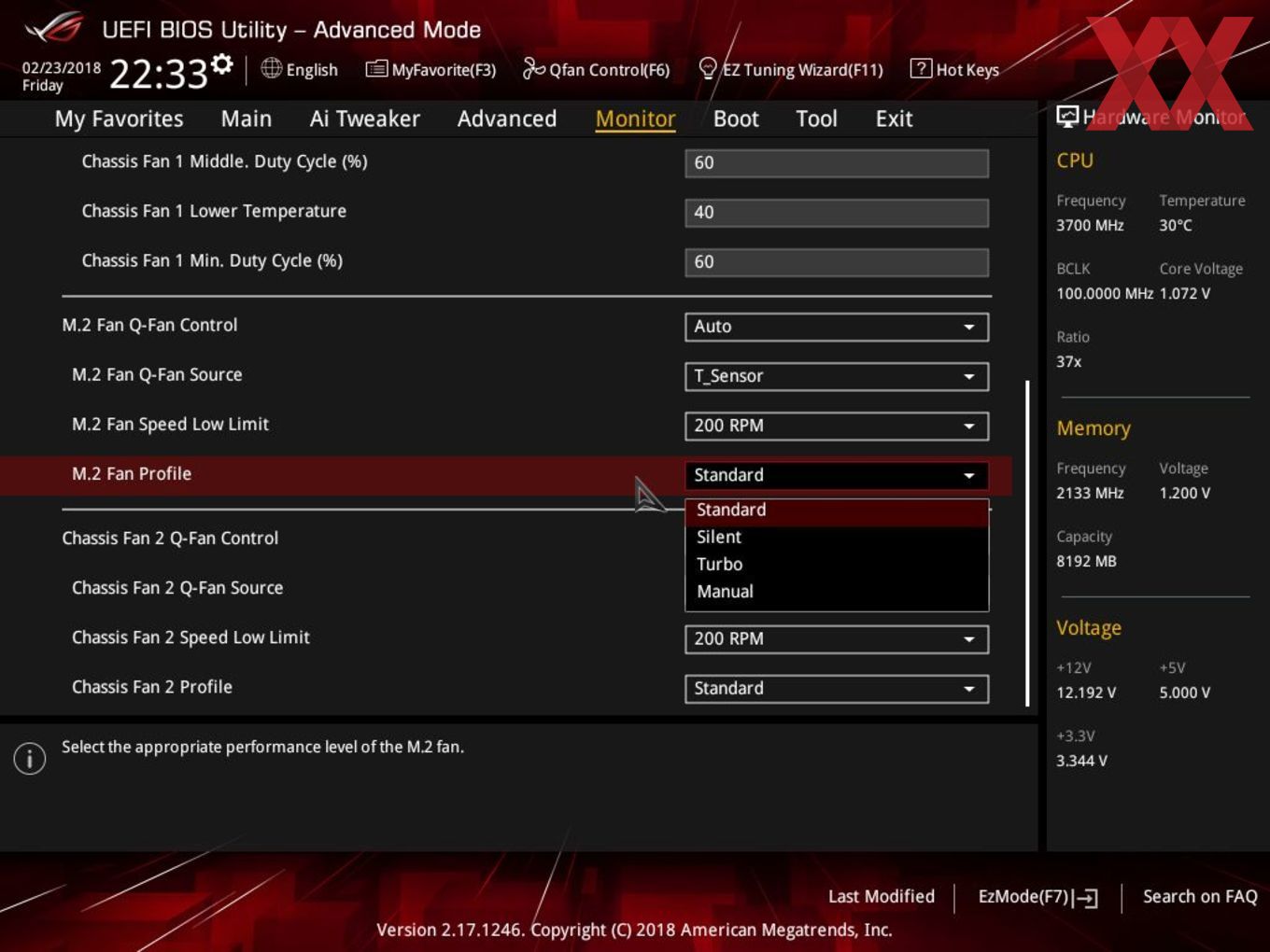Click the Hot Keys question mark icon
The image size is (1270, 952).
(920, 68)
